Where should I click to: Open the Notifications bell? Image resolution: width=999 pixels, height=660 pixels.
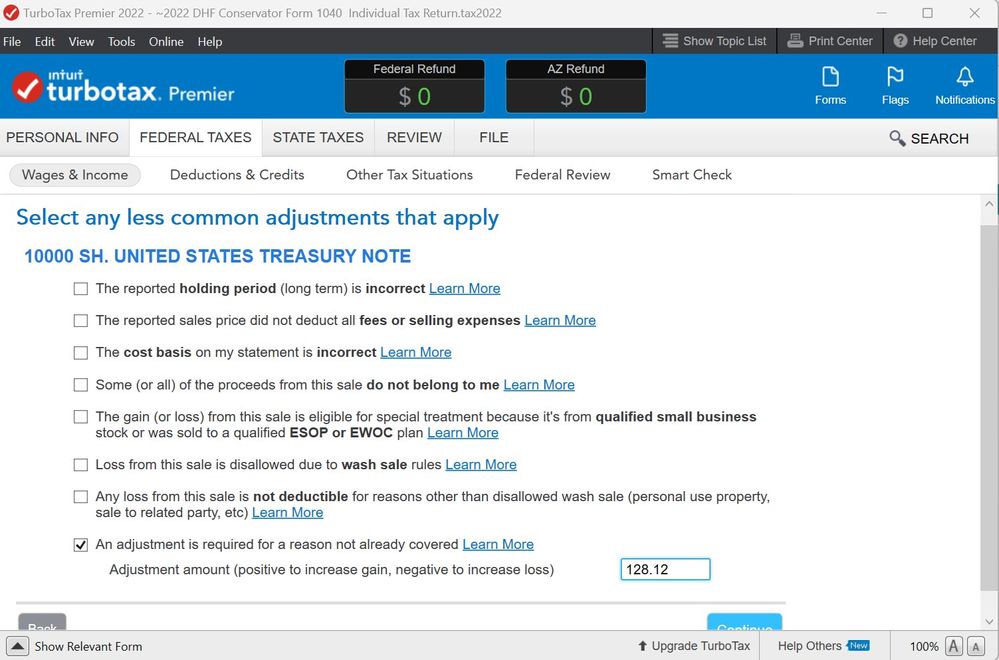965,77
